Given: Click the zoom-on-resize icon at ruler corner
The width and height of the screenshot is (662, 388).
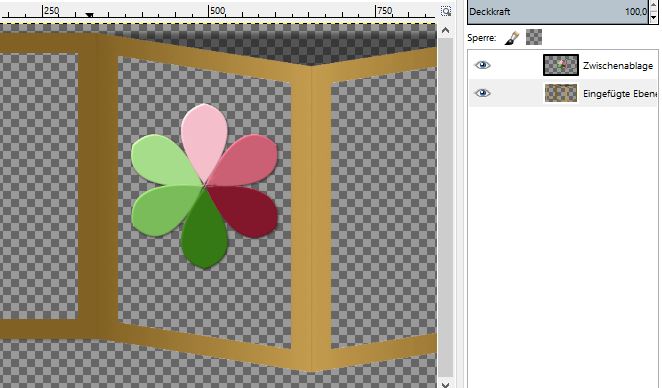Looking at the screenshot, I should [446, 11].
